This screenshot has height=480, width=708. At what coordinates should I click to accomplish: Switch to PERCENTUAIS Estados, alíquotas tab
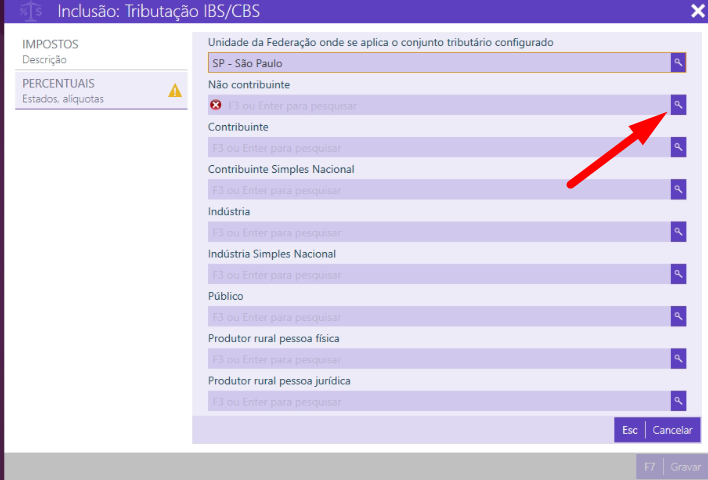click(90, 90)
